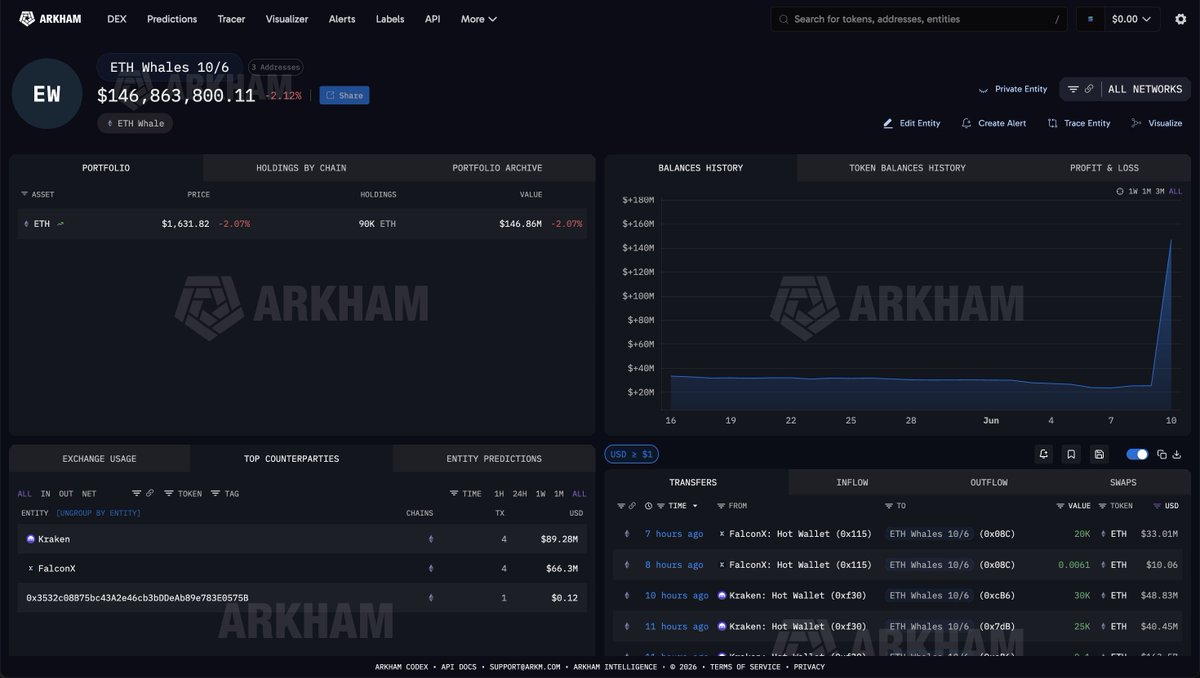Viewport: 1200px width, 678px height.
Task: Click the filter icon beside TO column
Action: click(889, 506)
